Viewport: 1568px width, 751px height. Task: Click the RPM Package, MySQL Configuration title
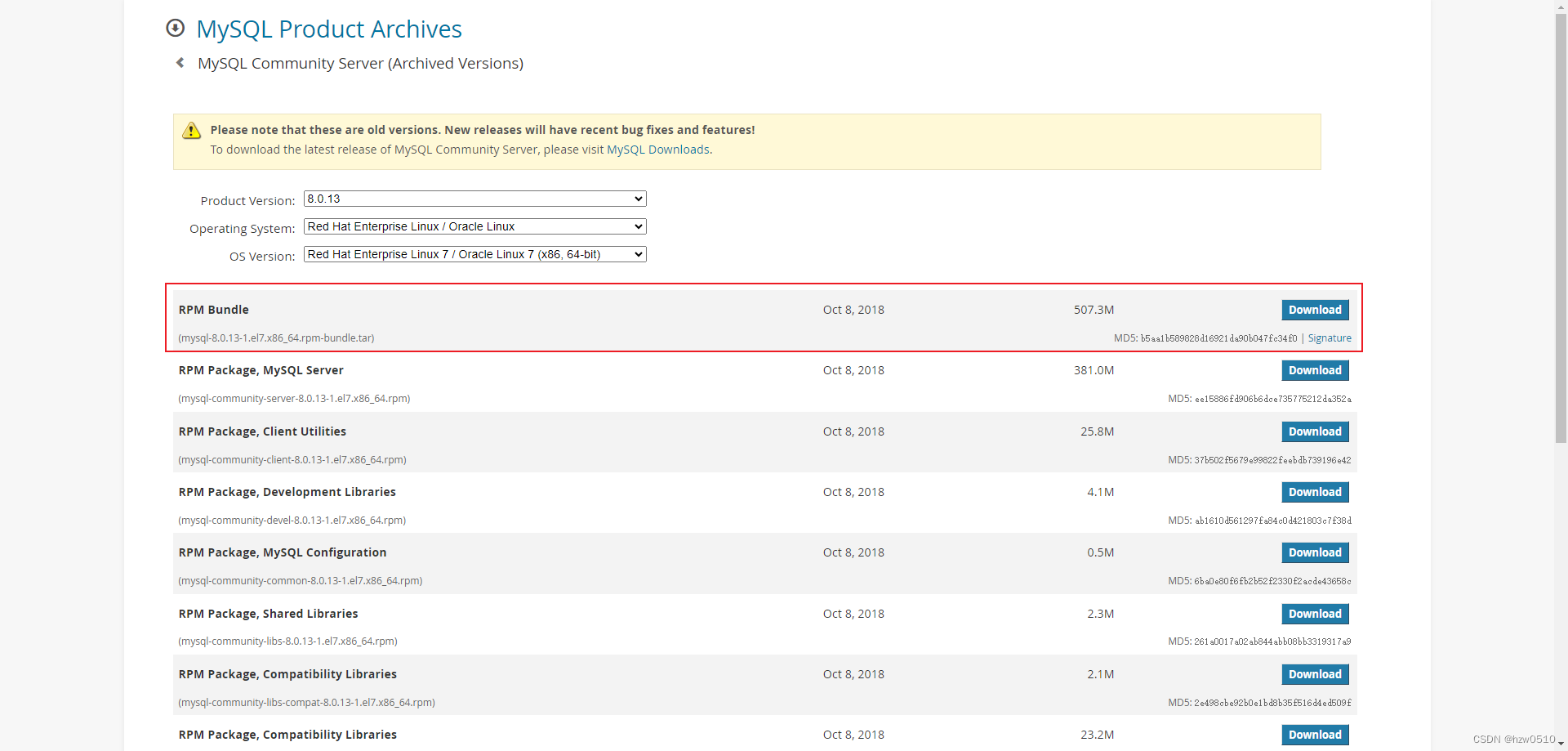coord(283,552)
